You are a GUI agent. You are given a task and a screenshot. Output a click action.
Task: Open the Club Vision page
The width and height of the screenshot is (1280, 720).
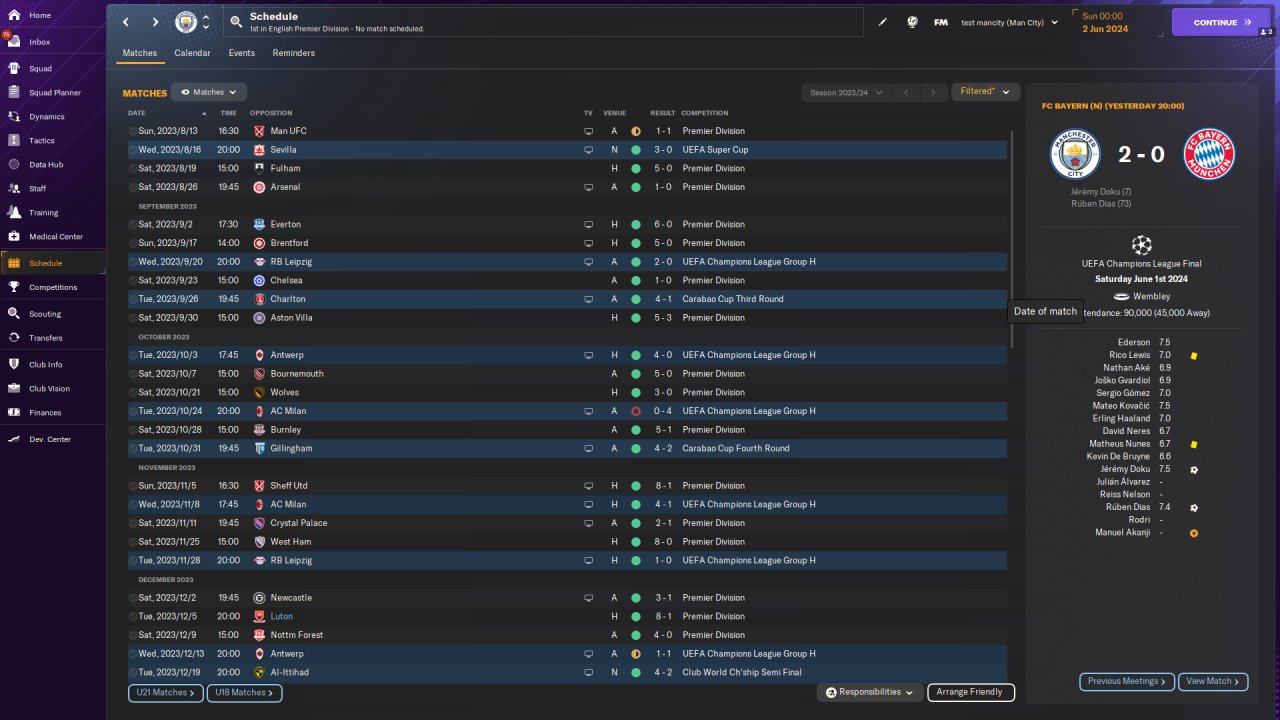click(49, 389)
